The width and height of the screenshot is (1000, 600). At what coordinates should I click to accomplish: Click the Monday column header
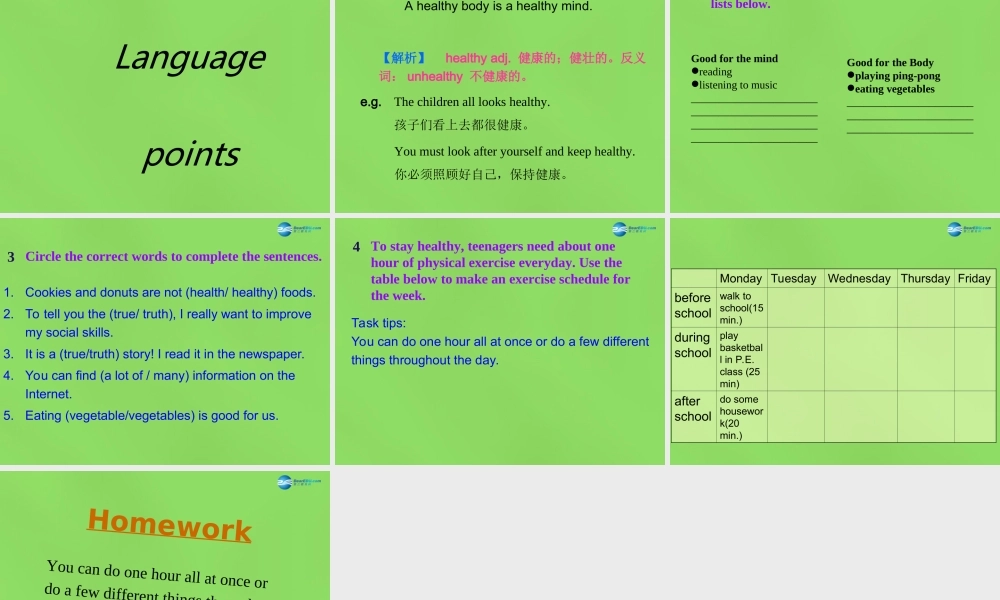[741, 278]
